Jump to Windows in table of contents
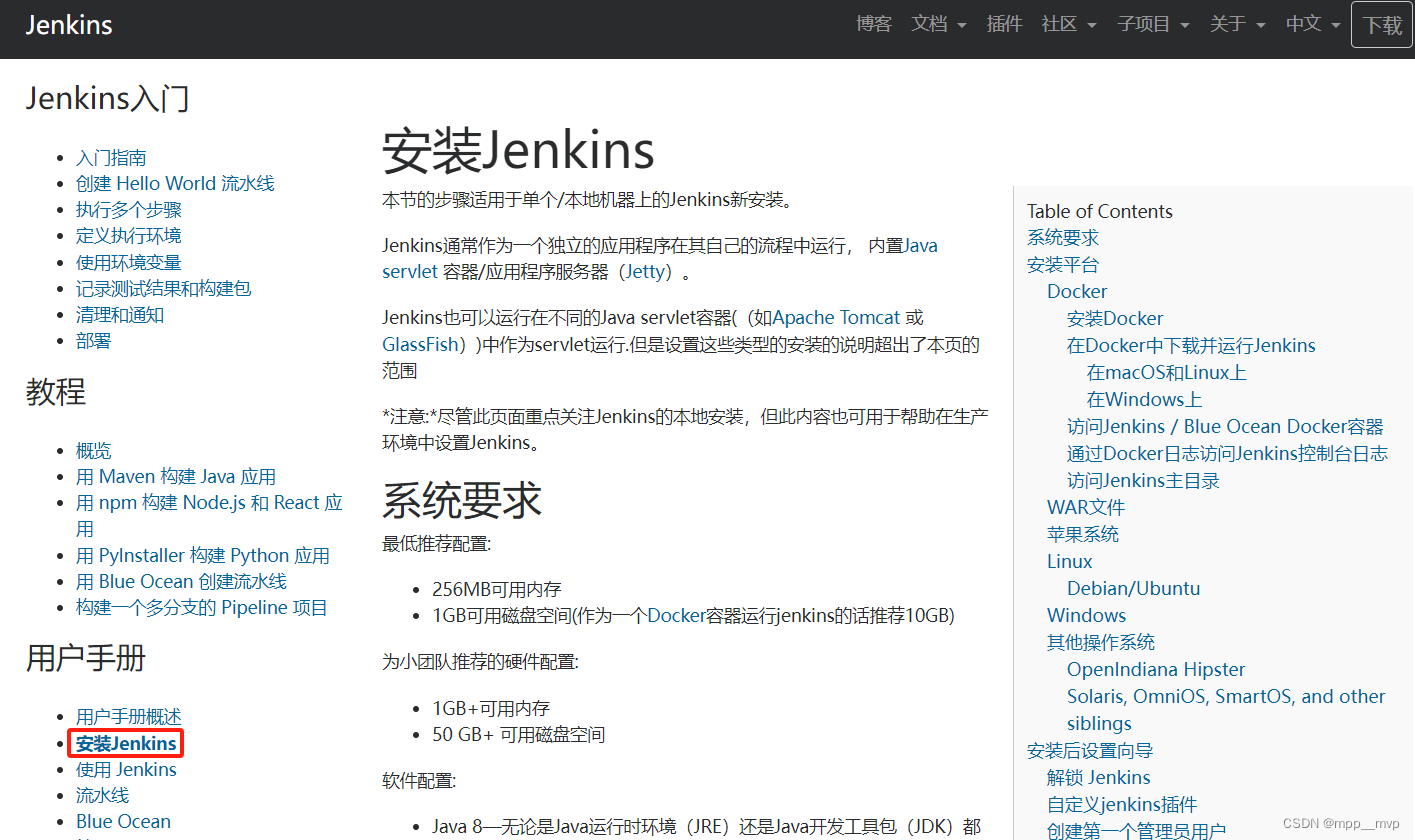 coord(1087,615)
